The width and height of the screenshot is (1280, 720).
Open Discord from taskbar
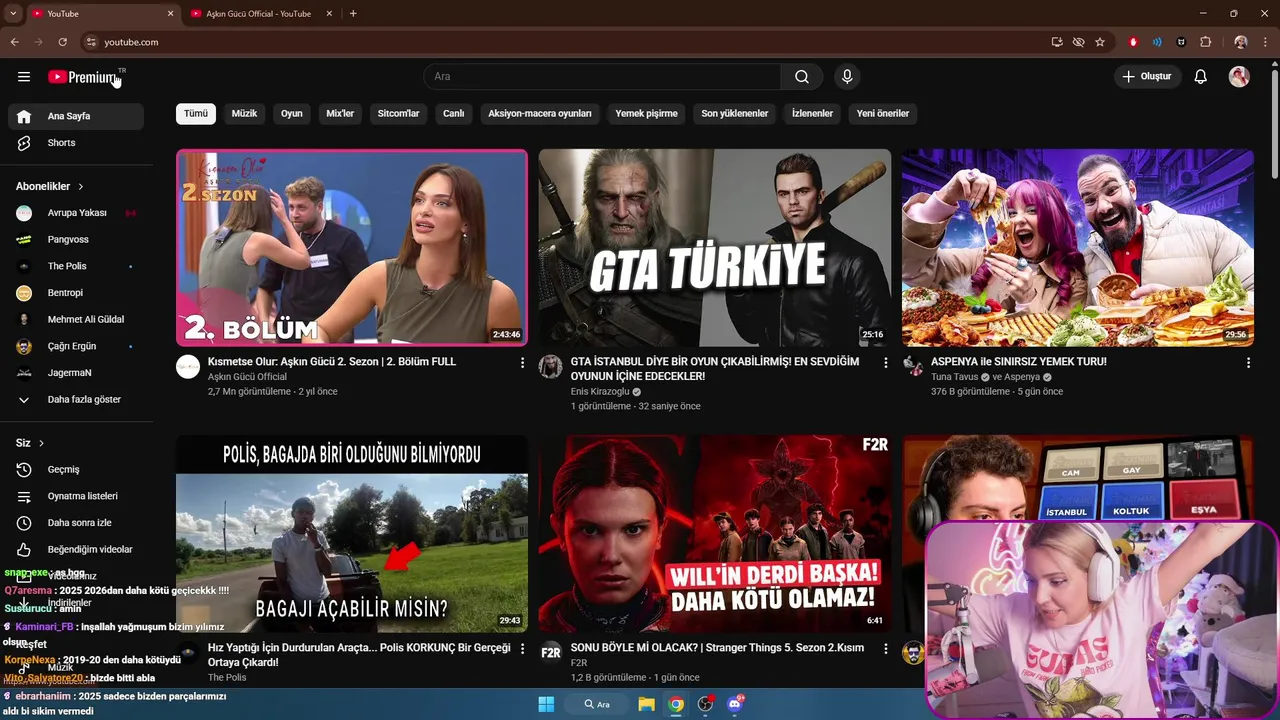coord(735,704)
